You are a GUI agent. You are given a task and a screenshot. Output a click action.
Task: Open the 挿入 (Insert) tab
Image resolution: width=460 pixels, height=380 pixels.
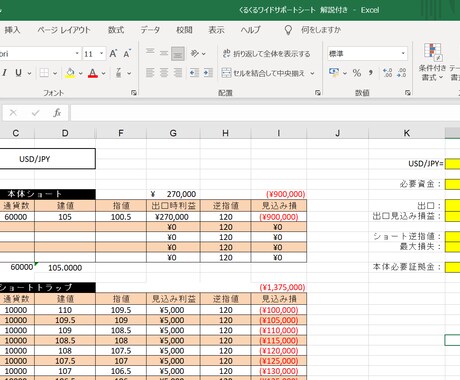12,30
